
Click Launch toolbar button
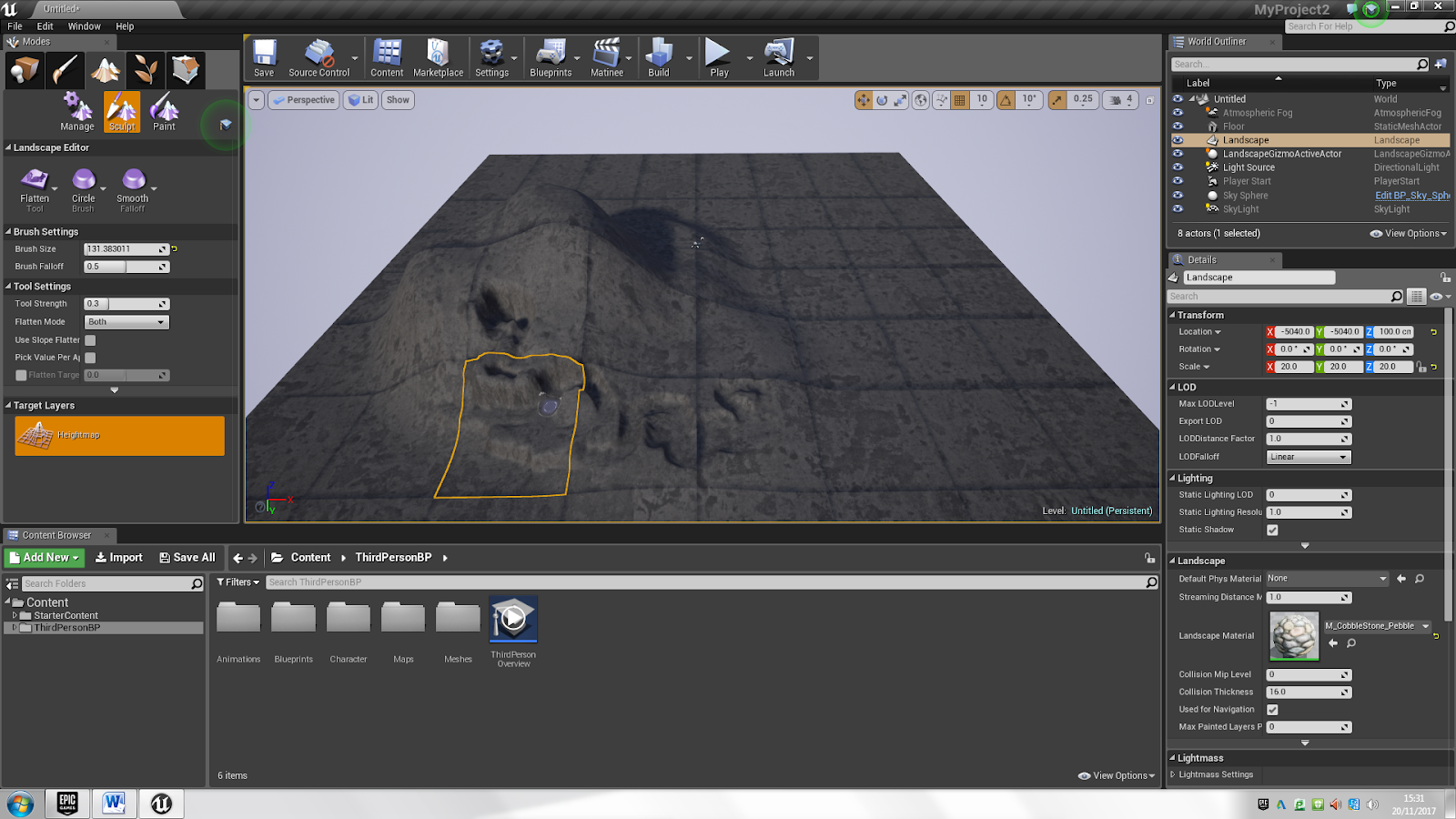(x=779, y=58)
